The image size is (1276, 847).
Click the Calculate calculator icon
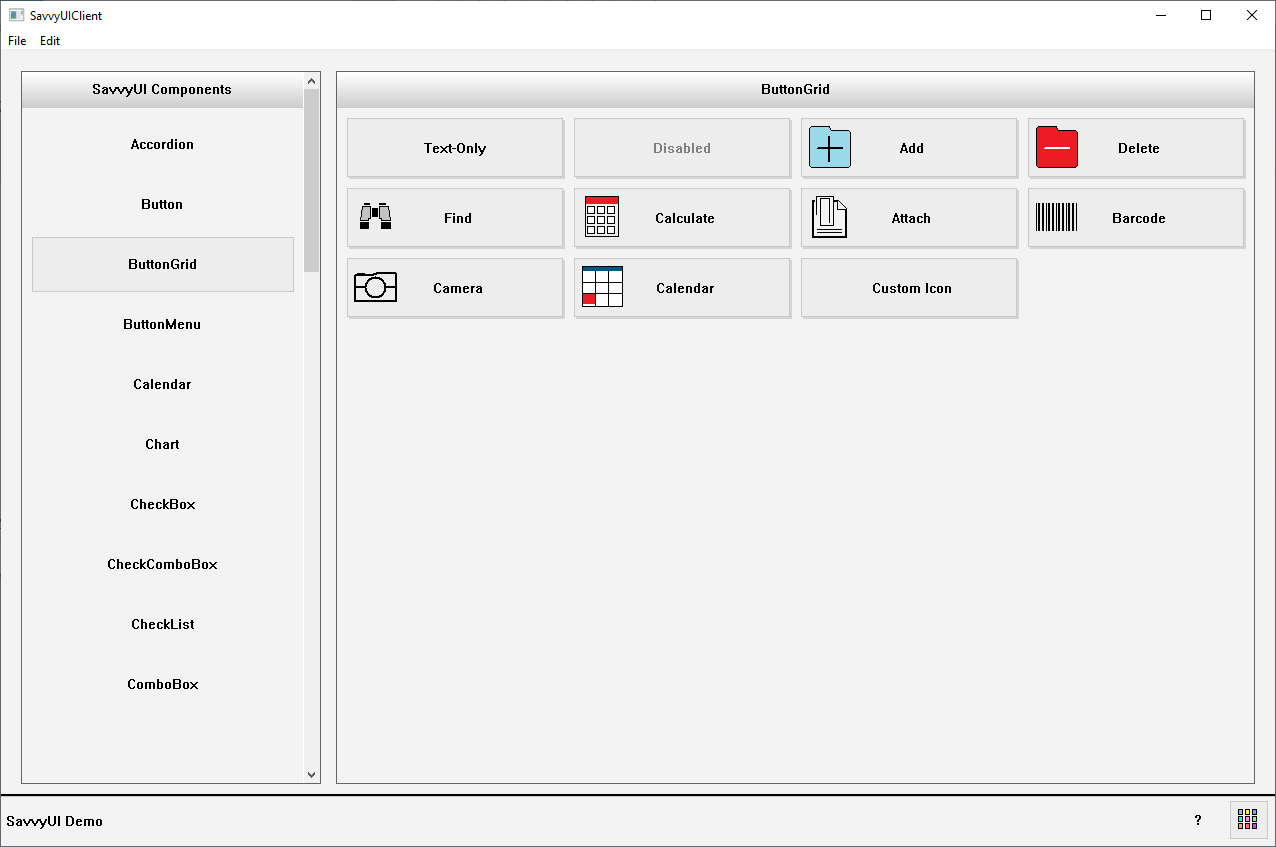pyautogui.click(x=601, y=217)
